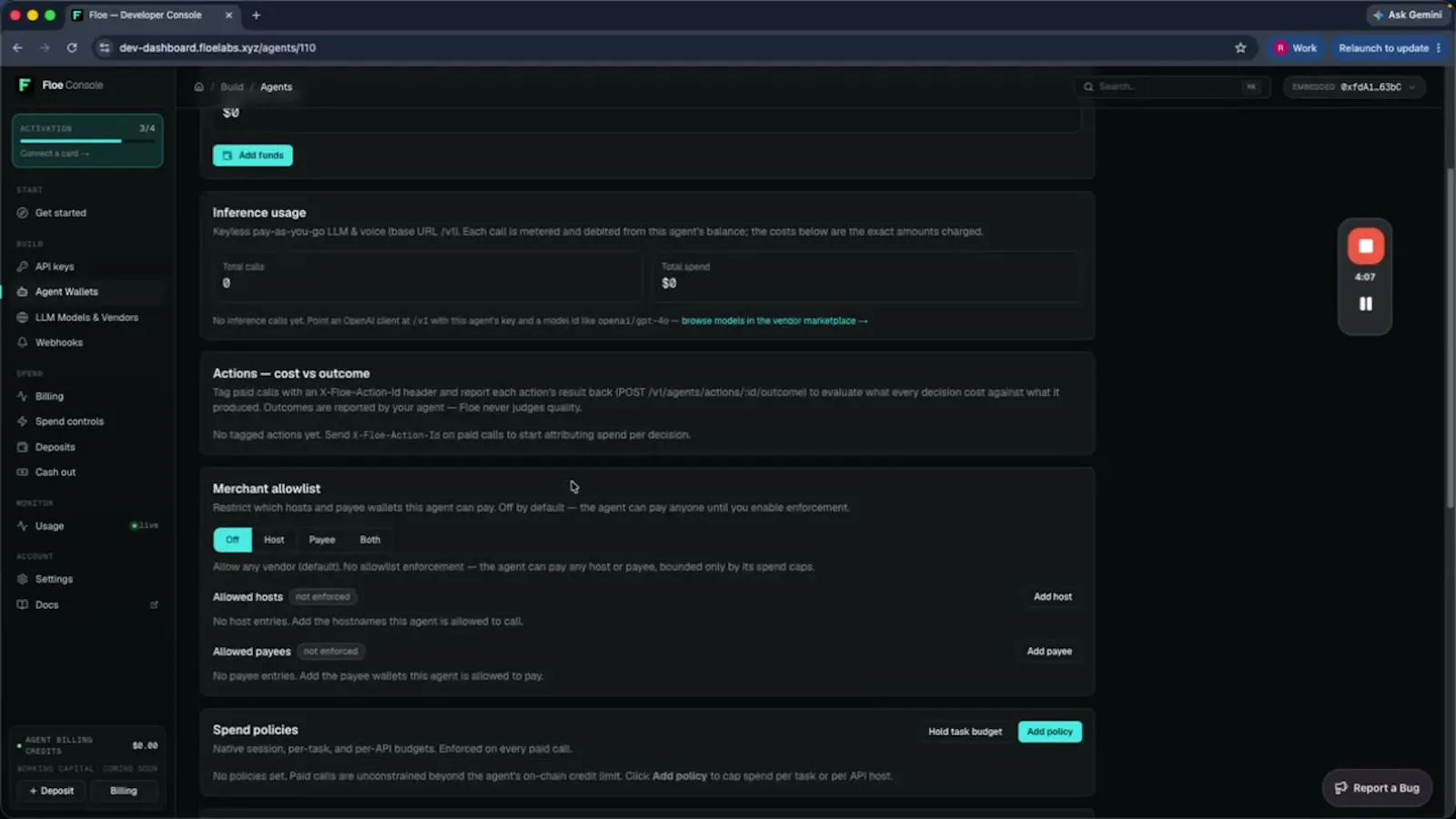Click the Deposit button in sidebar footer
The height and width of the screenshot is (819, 1456).
click(x=52, y=791)
